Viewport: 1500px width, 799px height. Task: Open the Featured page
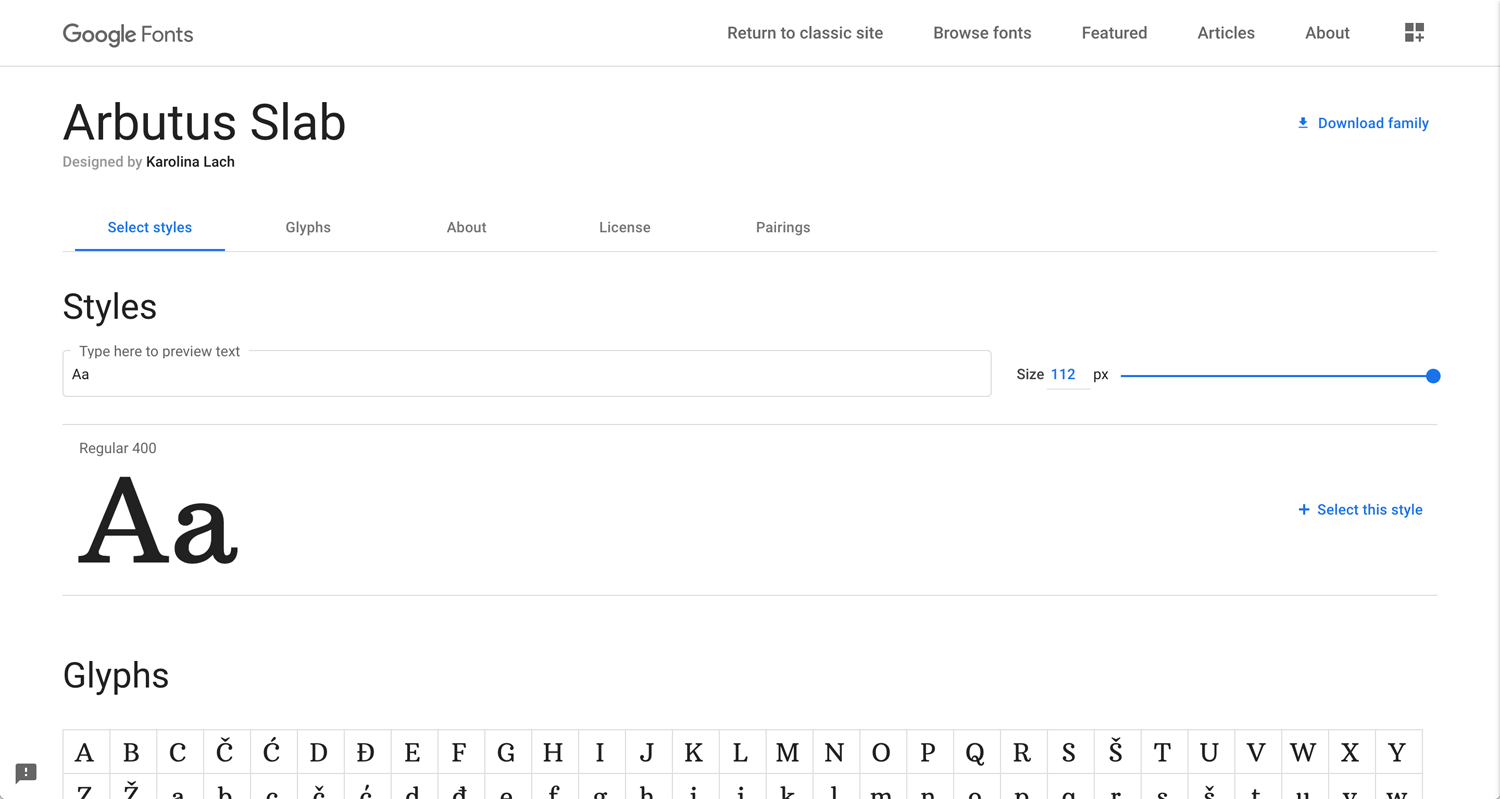[x=1114, y=33]
